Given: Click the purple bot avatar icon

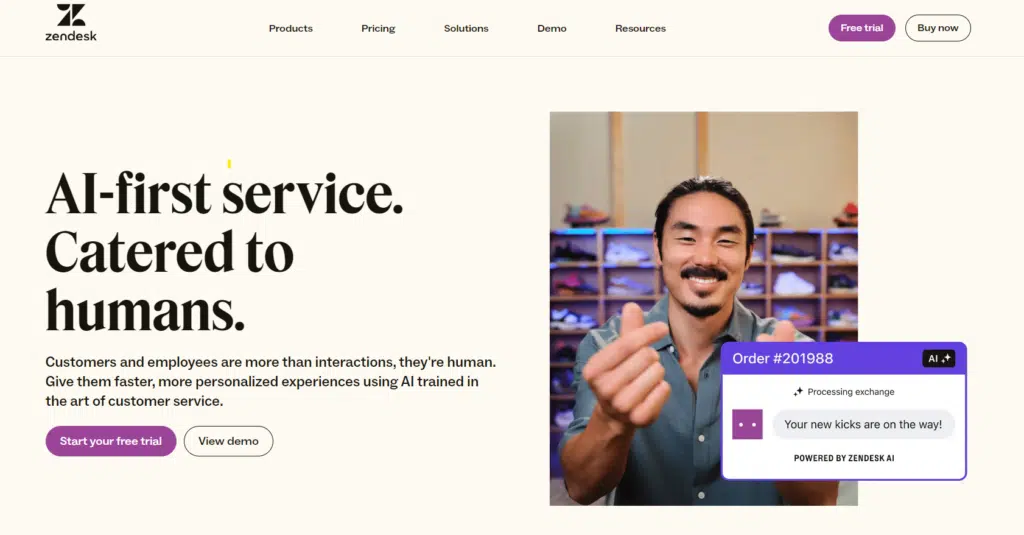Looking at the screenshot, I should pos(747,425).
